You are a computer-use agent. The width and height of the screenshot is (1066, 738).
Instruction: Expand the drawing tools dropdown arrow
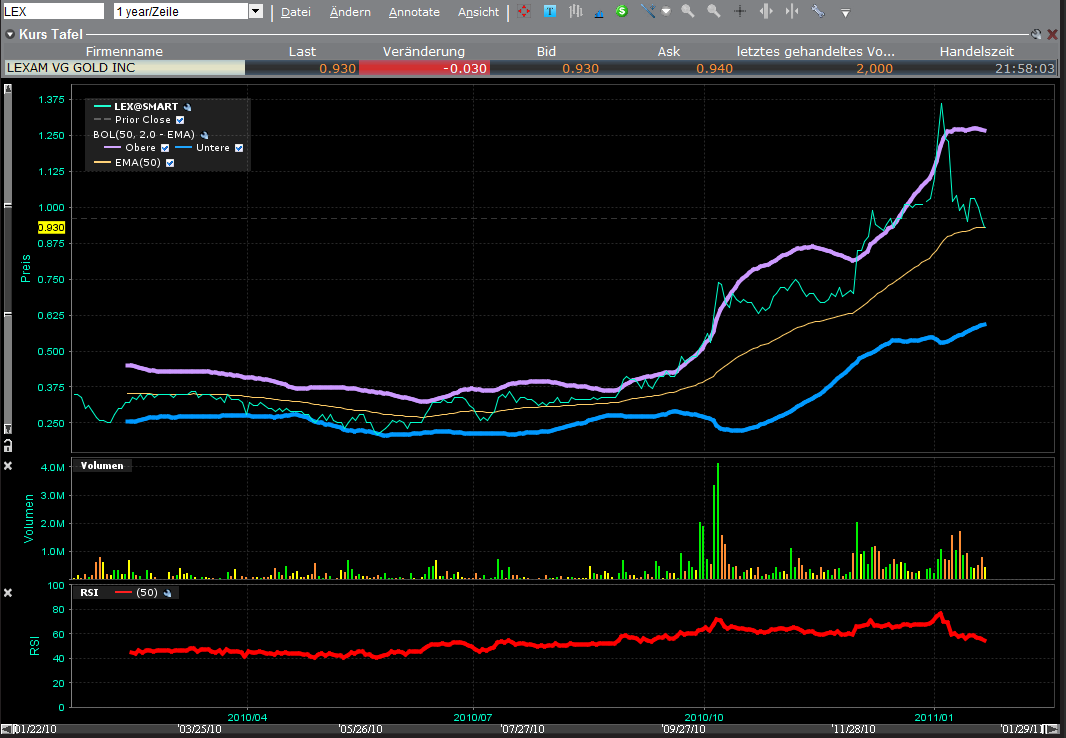(666, 11)
